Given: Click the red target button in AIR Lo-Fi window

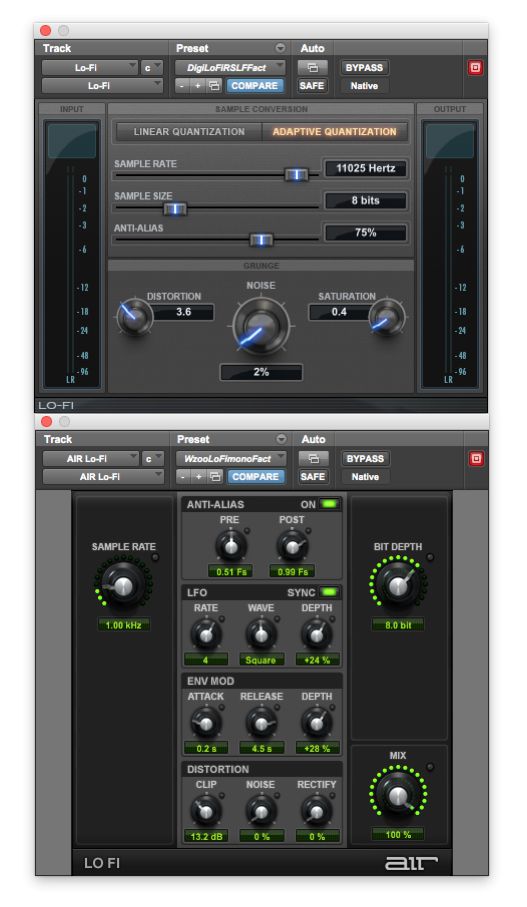Looking at the screenshot, I should point(476,459).
